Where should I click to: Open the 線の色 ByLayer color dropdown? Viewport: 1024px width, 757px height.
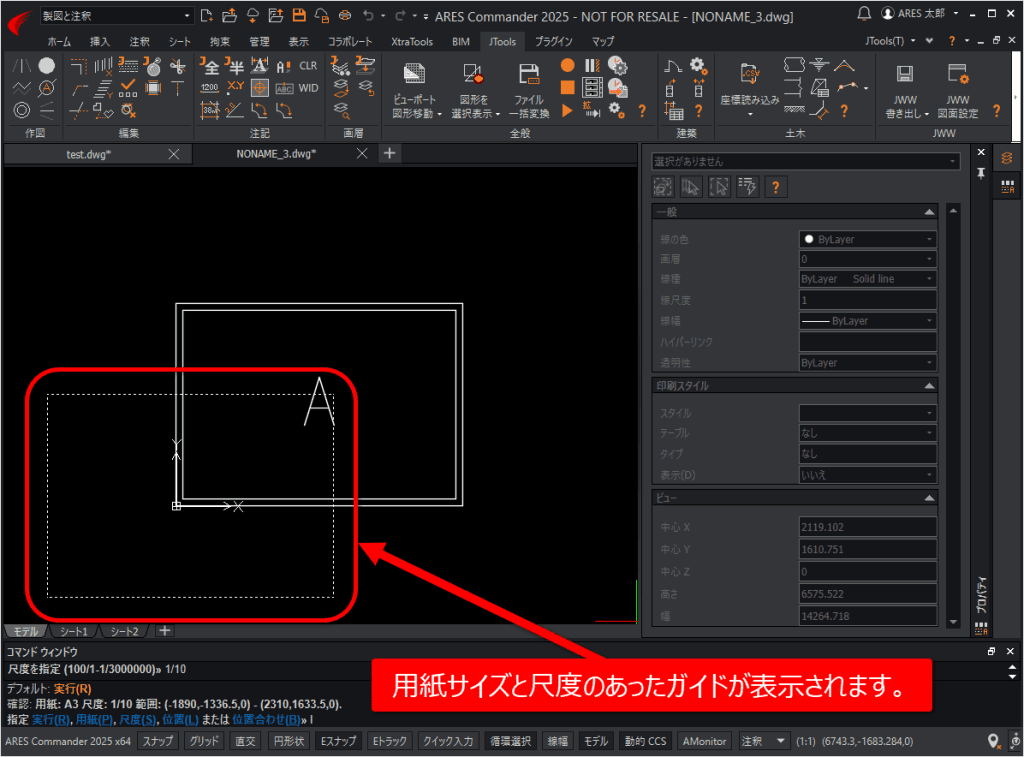(868, 240)
